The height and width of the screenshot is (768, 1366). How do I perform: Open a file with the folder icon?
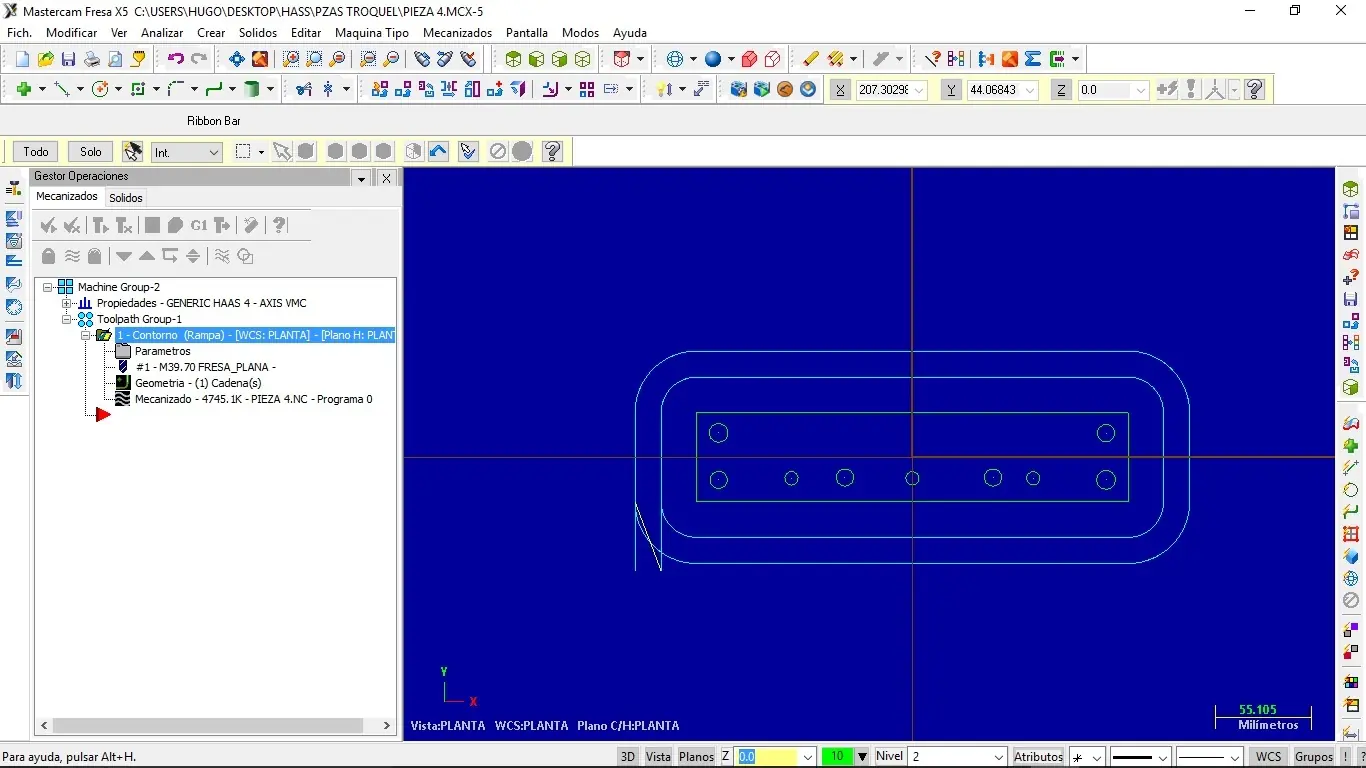pyautogui.click(x=45, y=60)
